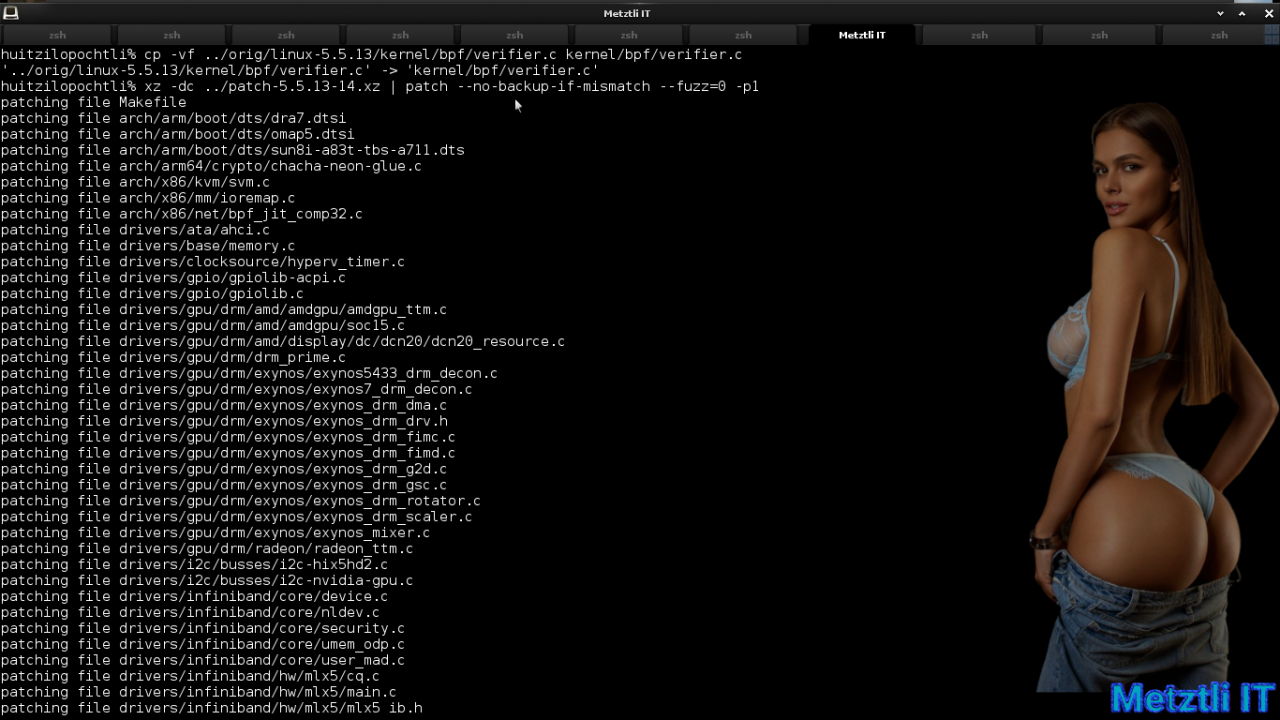This screenshot has height=720, width=1280.
Task: Click the line for dcn20/dcn20_resource.c
Action: coord(282,342)
